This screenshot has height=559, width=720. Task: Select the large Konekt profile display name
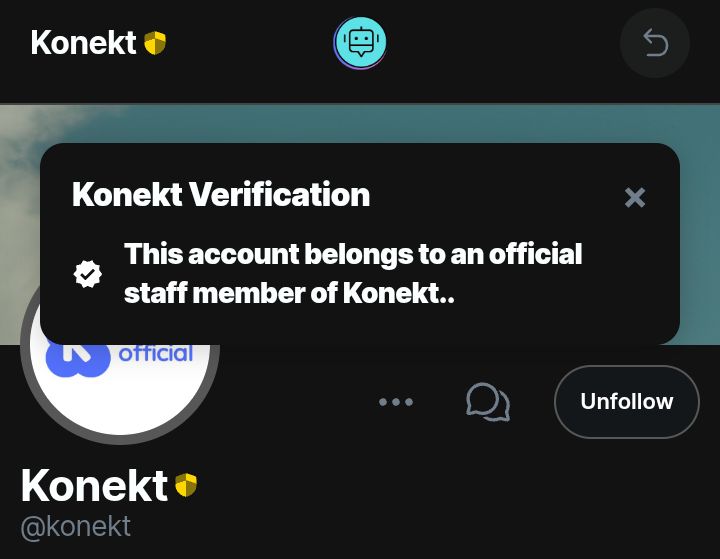point(94,485)
